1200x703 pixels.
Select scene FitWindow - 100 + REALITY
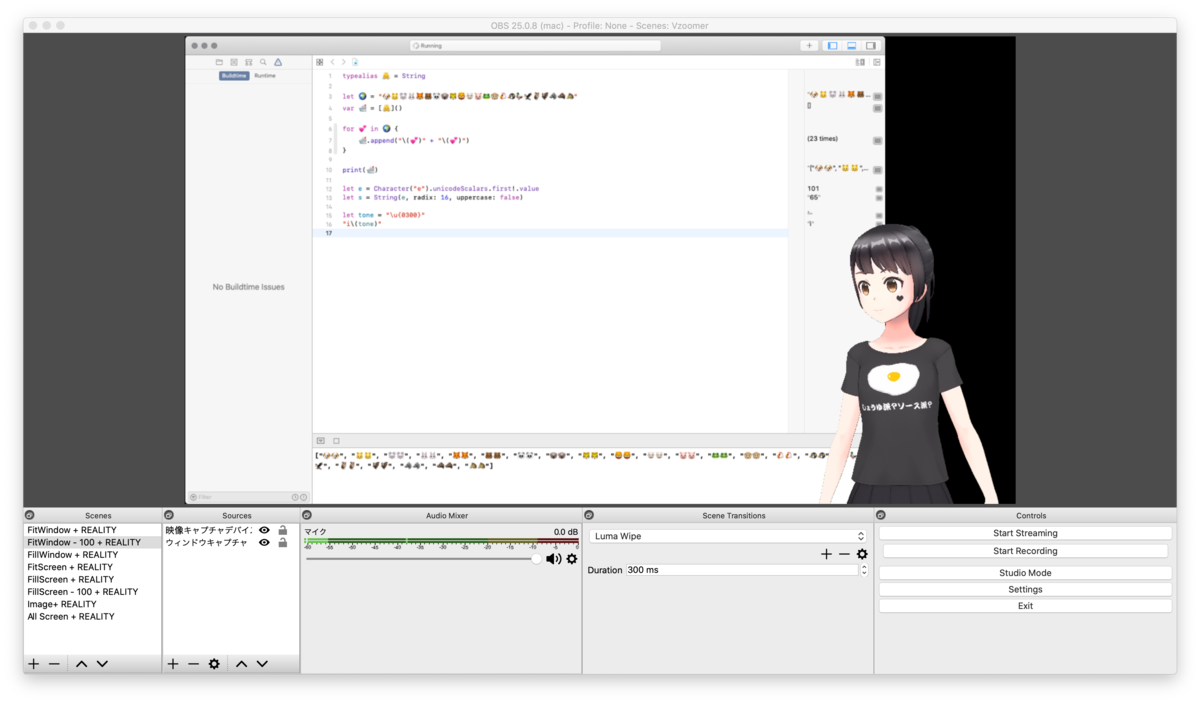[x=92, y=542]
